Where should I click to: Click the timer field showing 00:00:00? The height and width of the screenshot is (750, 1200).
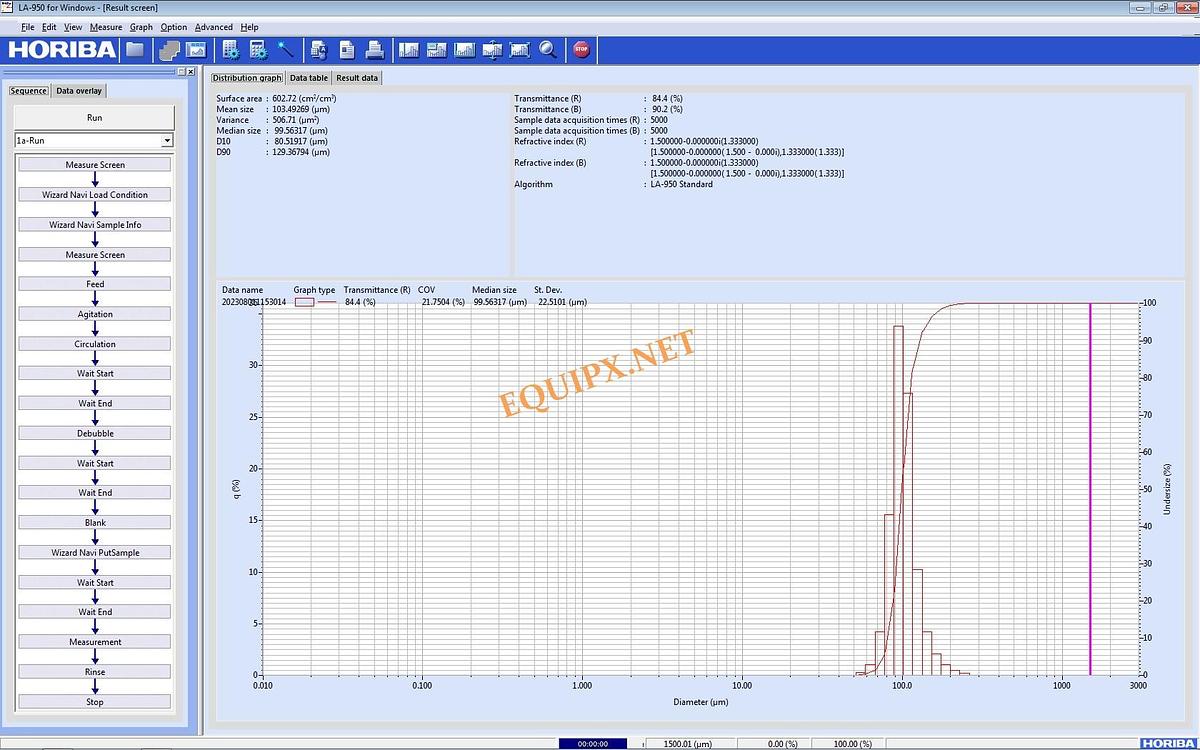coord(594,743)
